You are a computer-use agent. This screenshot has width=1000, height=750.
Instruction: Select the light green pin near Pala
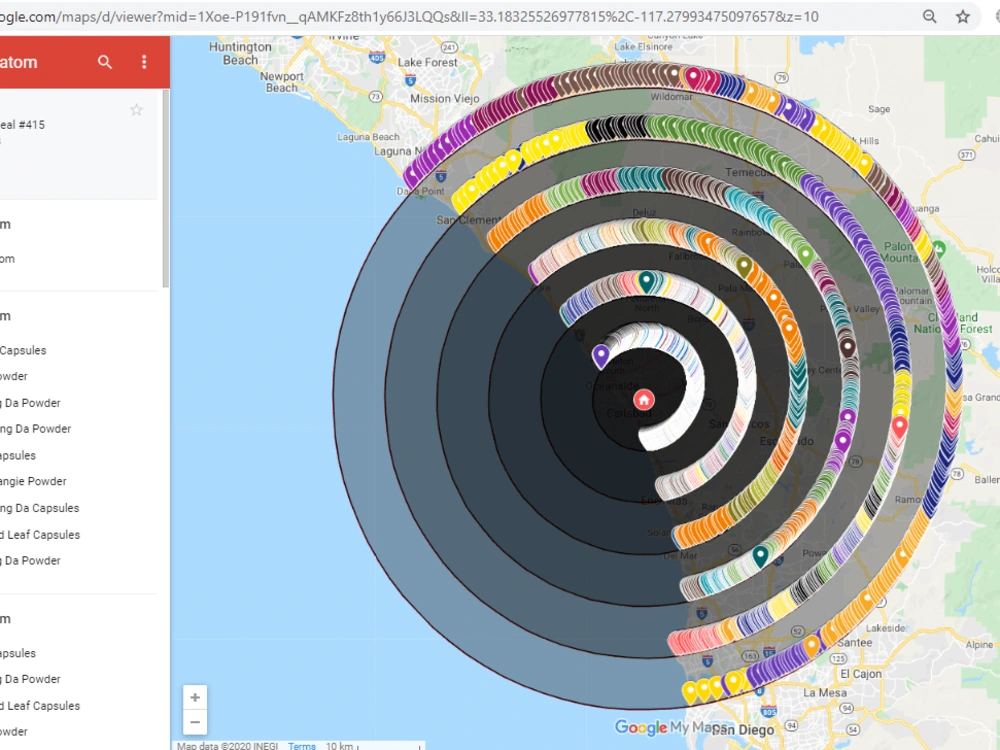click(805, 255)
